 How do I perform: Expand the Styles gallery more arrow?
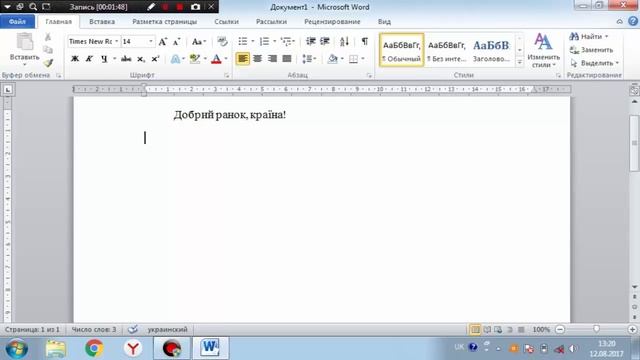coord(520,62)
